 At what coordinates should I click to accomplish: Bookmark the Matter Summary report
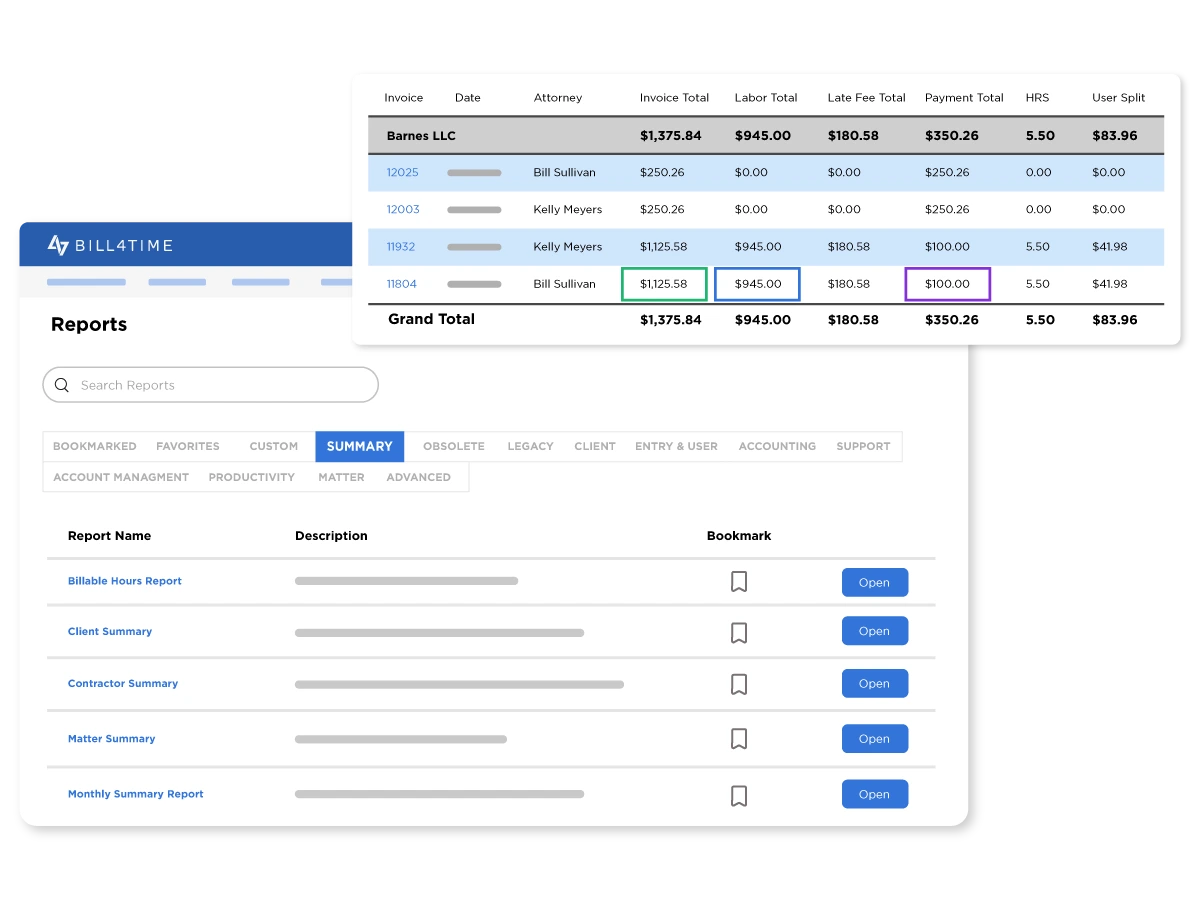pyautogui.click(x=739, y=739)
